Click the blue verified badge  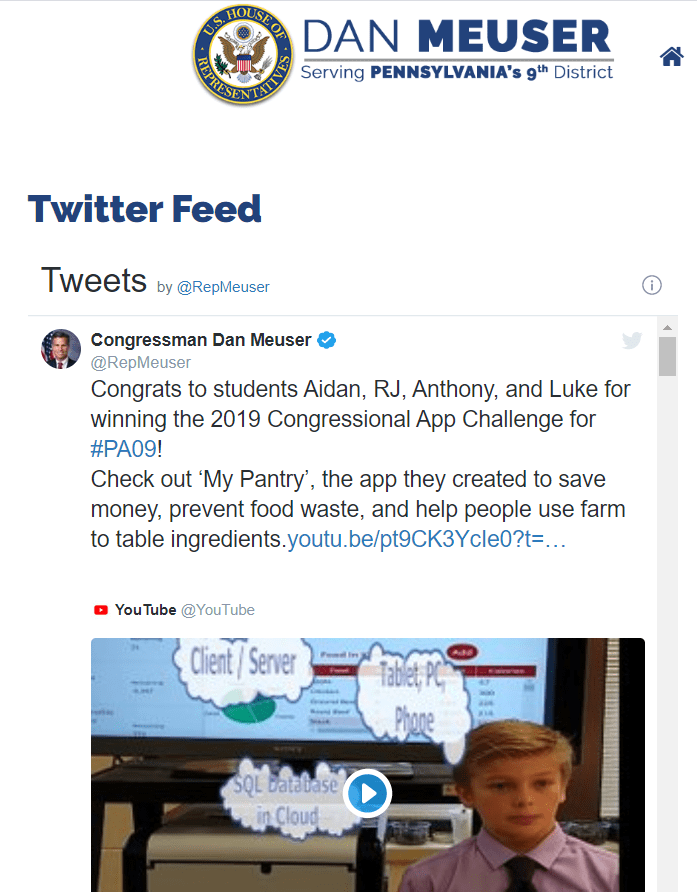pos(327,340)
